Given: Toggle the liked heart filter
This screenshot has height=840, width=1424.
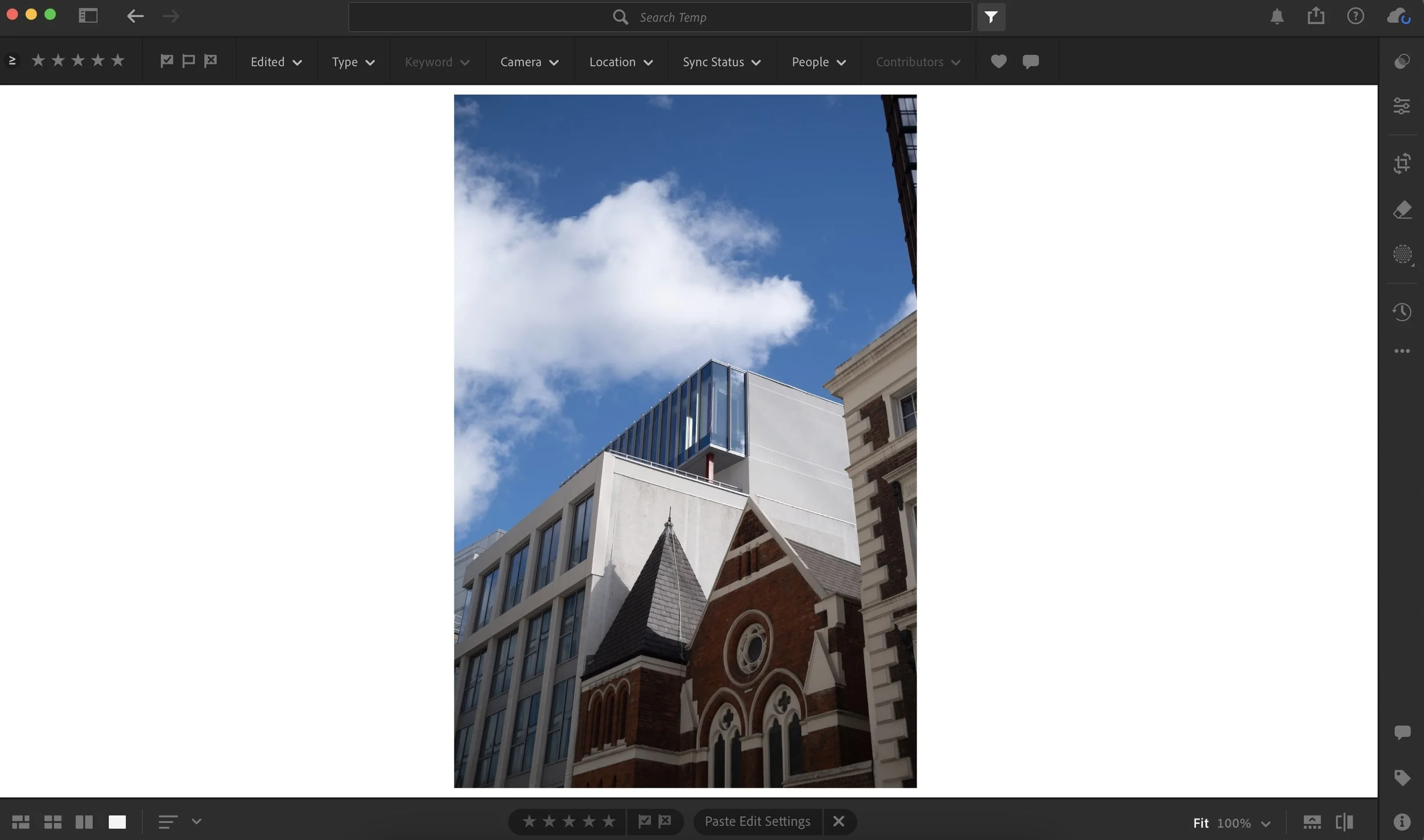Looking at the screenshot, I should (x=998, y=62).
